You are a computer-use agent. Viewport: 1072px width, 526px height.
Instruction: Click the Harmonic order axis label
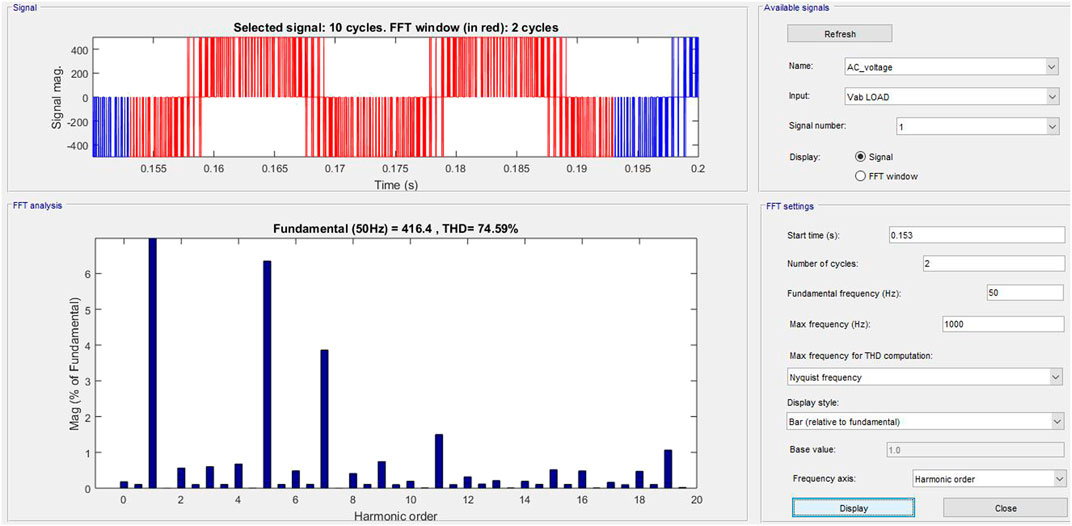396,514
